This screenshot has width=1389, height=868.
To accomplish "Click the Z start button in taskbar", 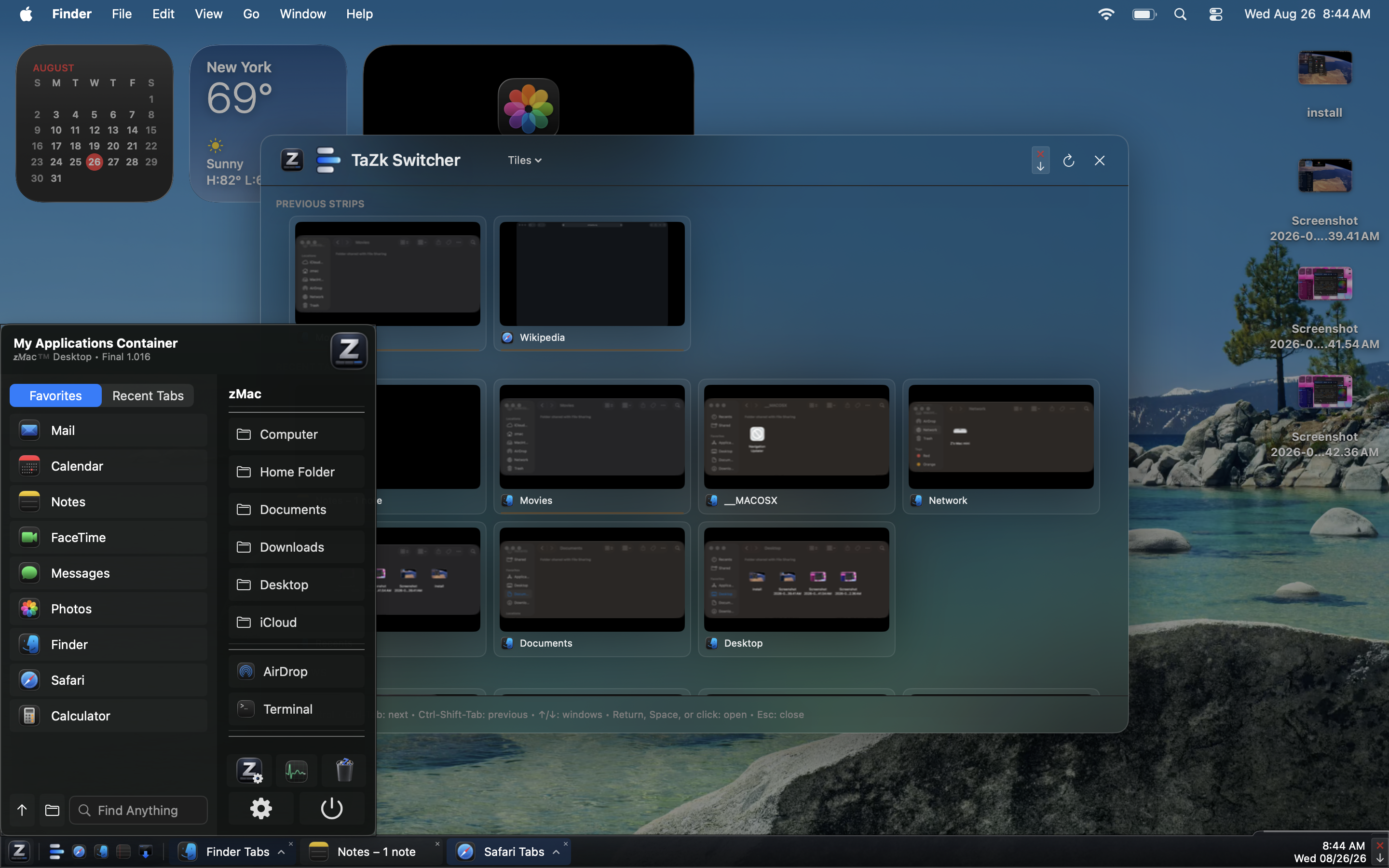I will pyautogui.click(x=19, y=851).
